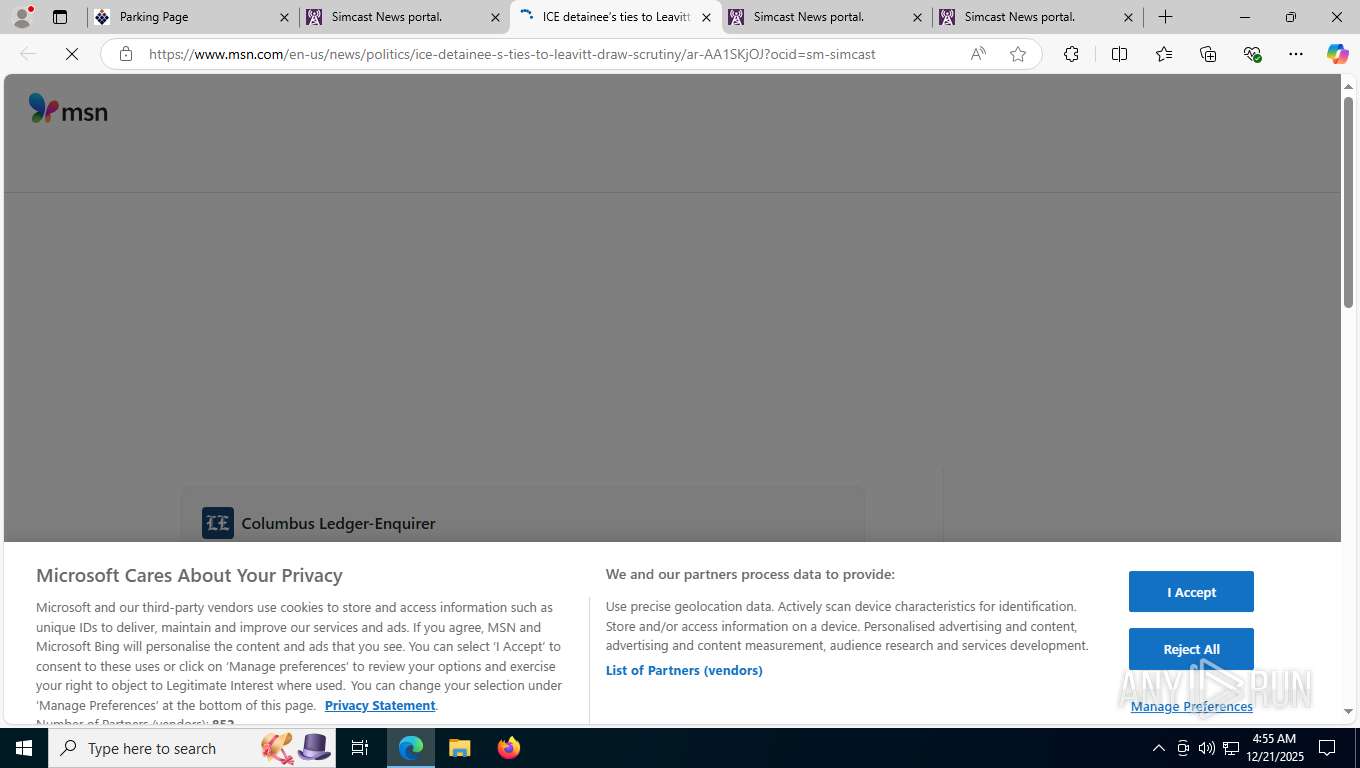Toggle split screen view
The width and height of the screenshot is (1360, 768).
(1119, 54)
